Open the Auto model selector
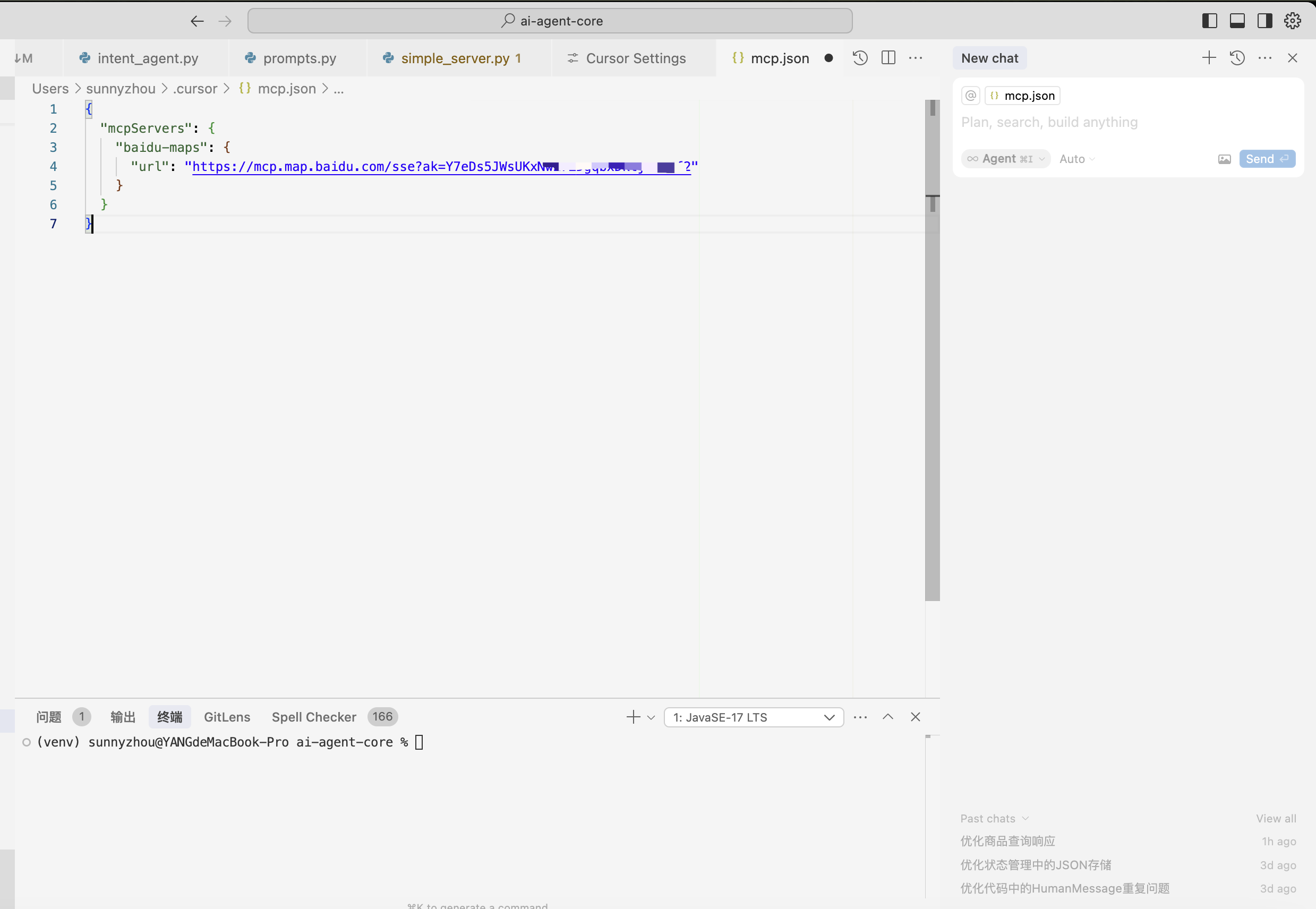This screenshot has width=1316, height=909. [1076, 159]
